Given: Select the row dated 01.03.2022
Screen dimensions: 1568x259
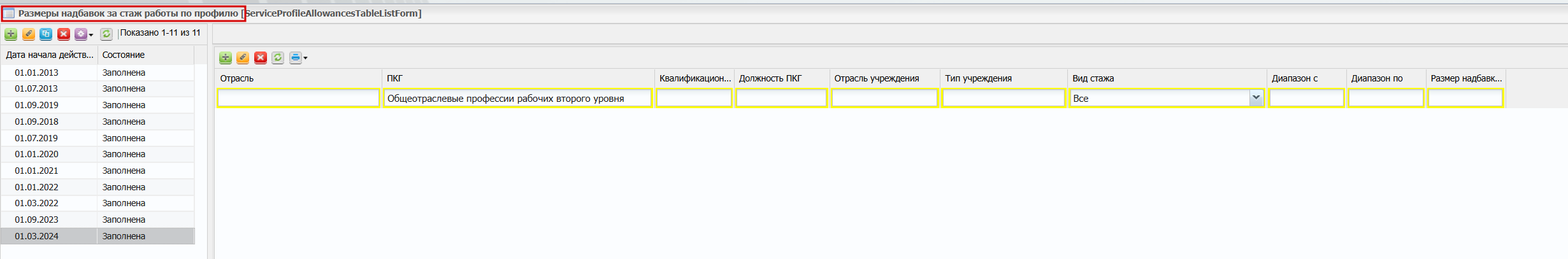Looking at the screenshot, I should [97, 203].
